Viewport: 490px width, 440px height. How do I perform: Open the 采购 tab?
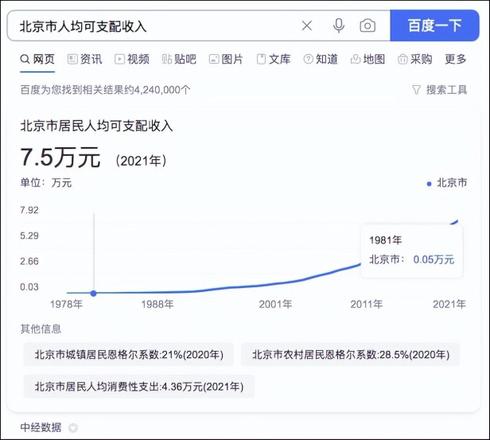(415, 59)
